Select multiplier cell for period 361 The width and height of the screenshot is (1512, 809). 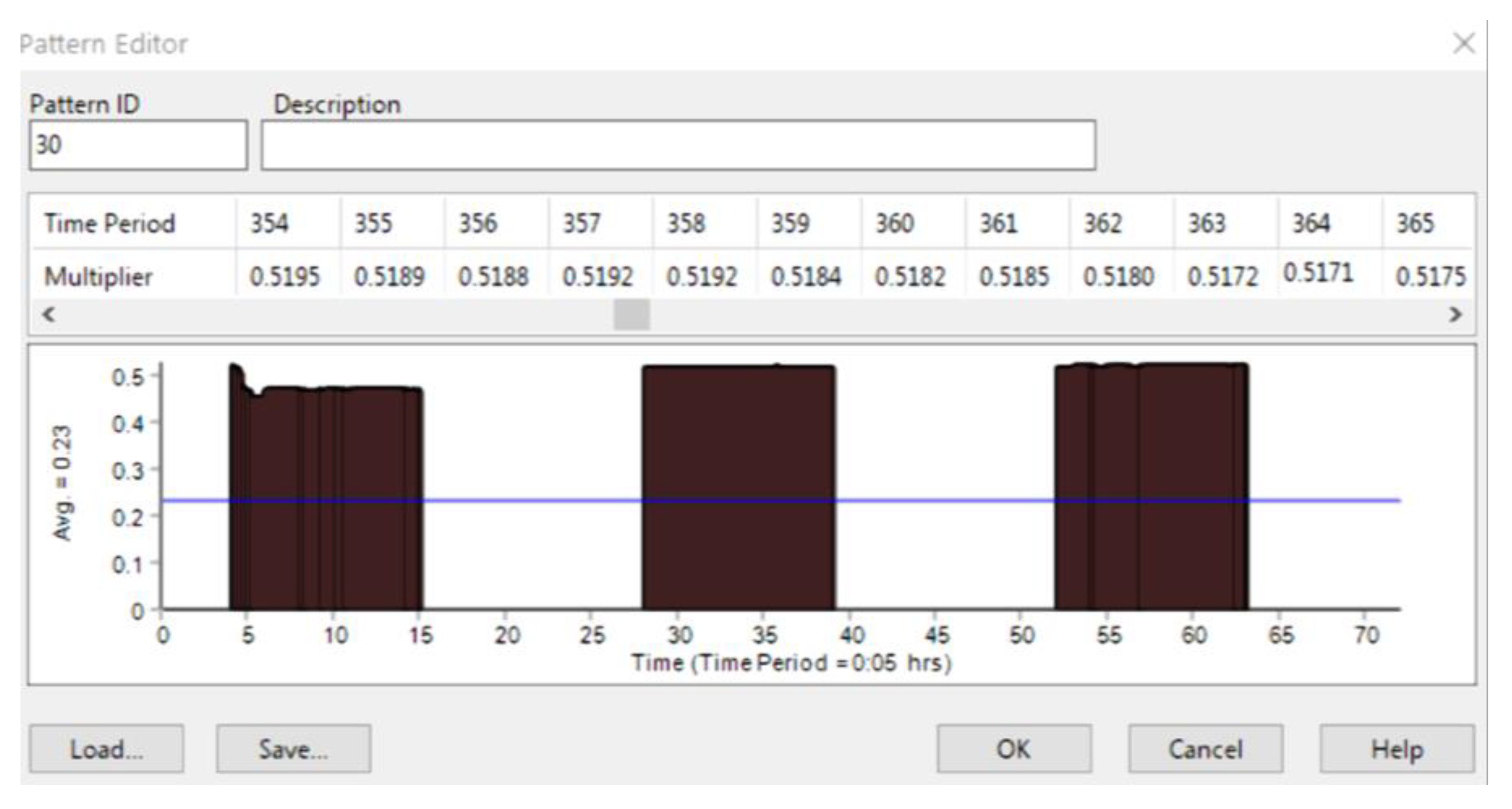pyautogui.click(x=1014, y=276)
